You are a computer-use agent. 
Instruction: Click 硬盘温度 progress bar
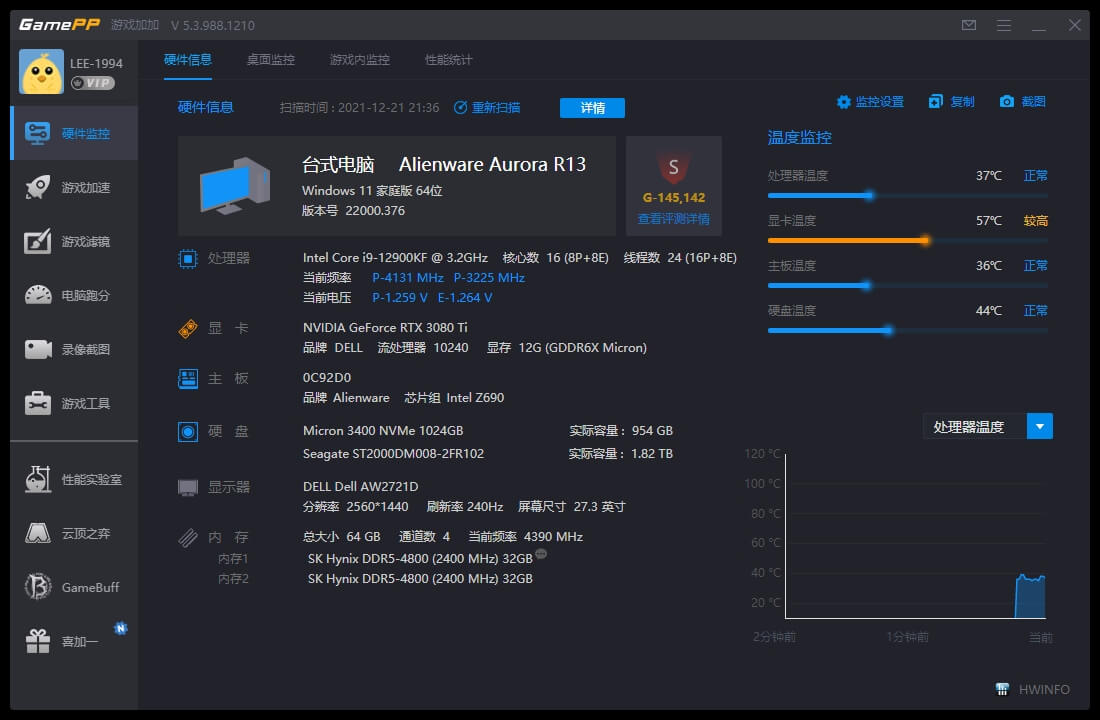coord(908,331)
